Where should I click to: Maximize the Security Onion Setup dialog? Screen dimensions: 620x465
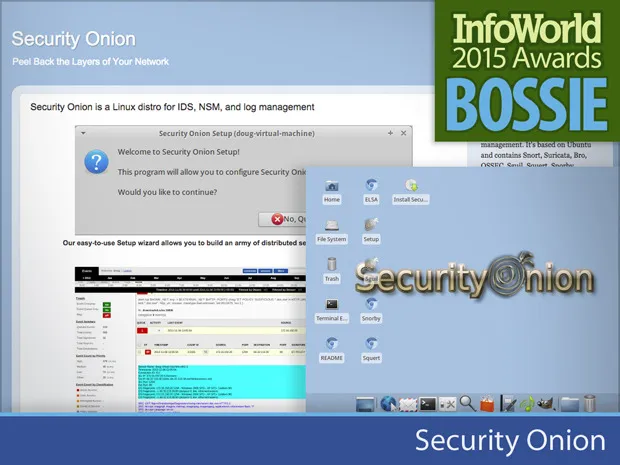pos(390,133)
